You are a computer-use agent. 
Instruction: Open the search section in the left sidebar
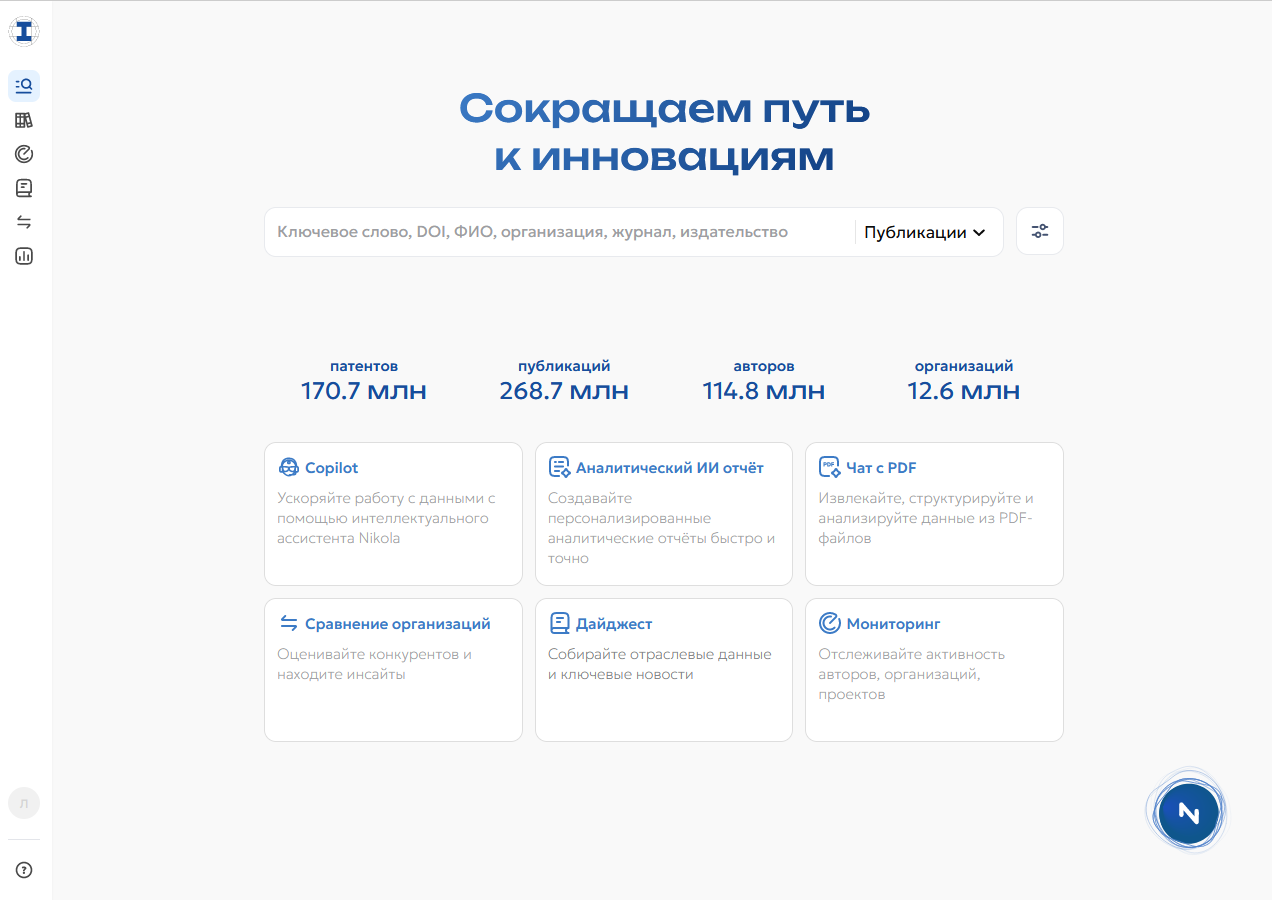pyautogui.click(x=24, y=86)
